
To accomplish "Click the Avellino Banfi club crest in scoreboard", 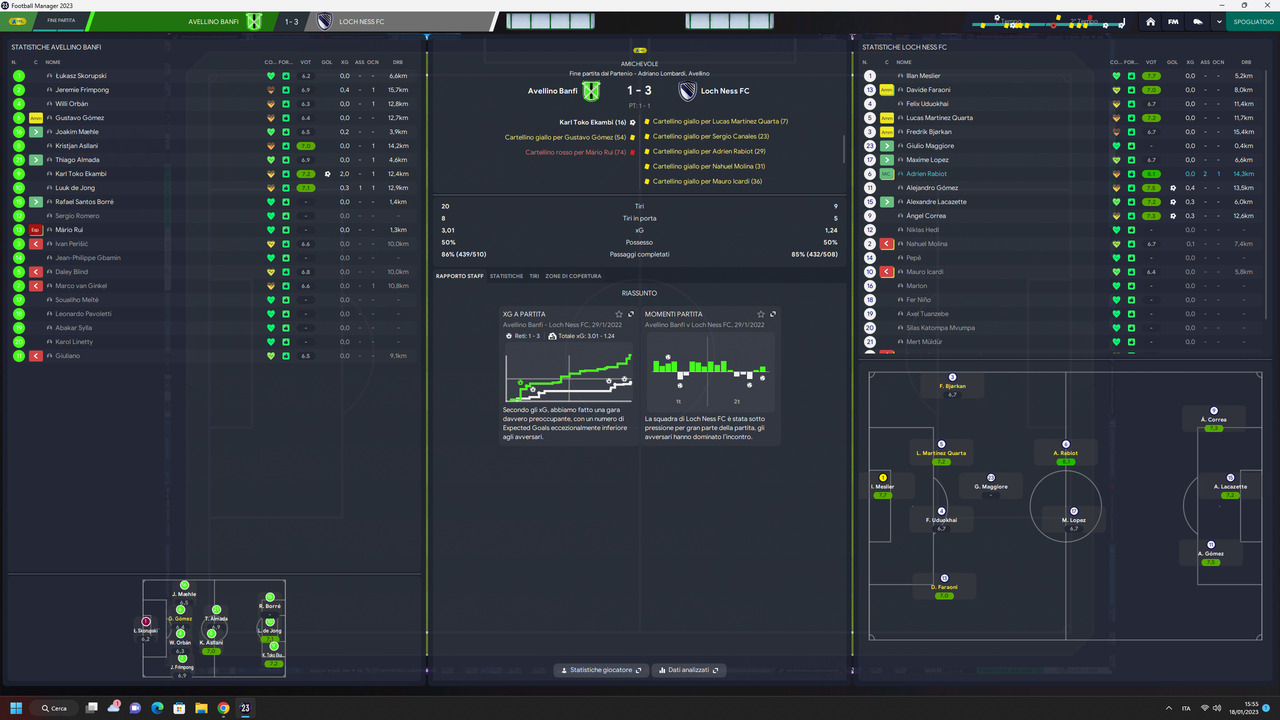I will point(592,91).
